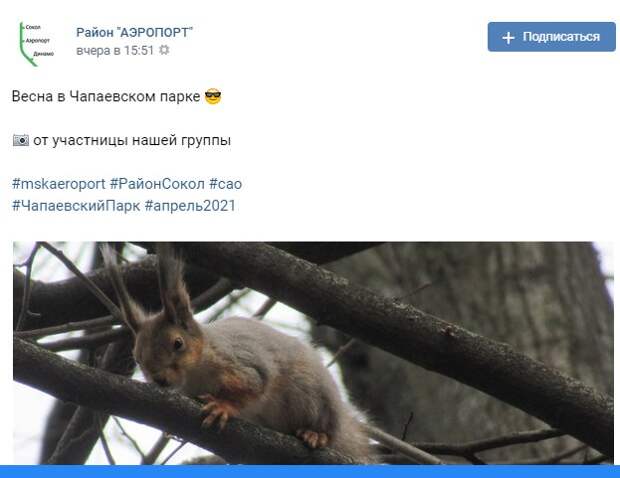Image resolution: width=620 pixels, height=478 pixels.
Task: Follow the #cao hashtag
Action: (225, 184)
